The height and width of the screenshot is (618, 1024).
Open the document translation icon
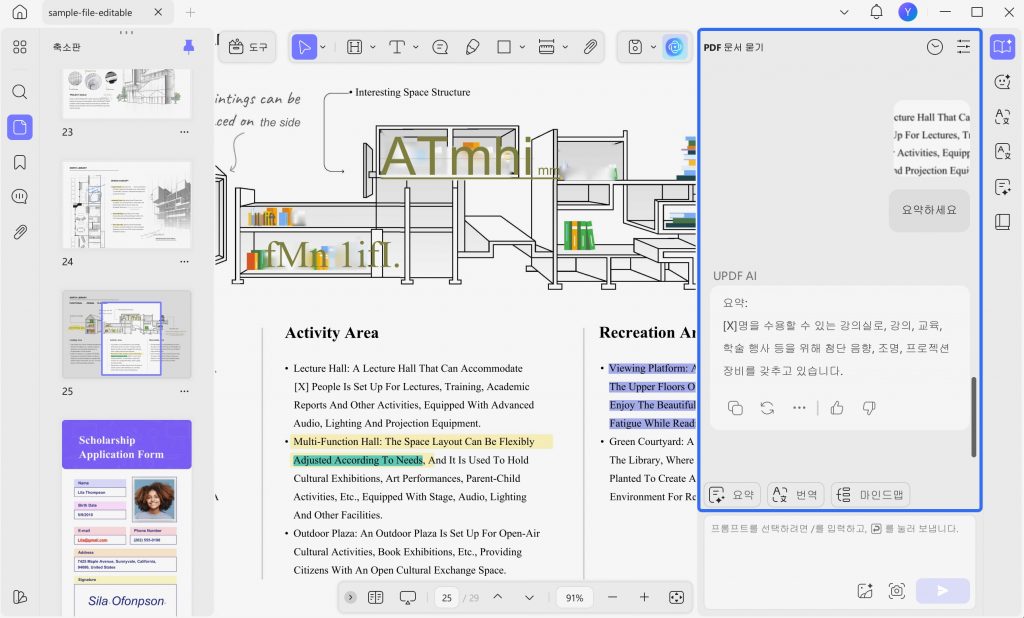pyautogui.click(x=1002, y=152)
